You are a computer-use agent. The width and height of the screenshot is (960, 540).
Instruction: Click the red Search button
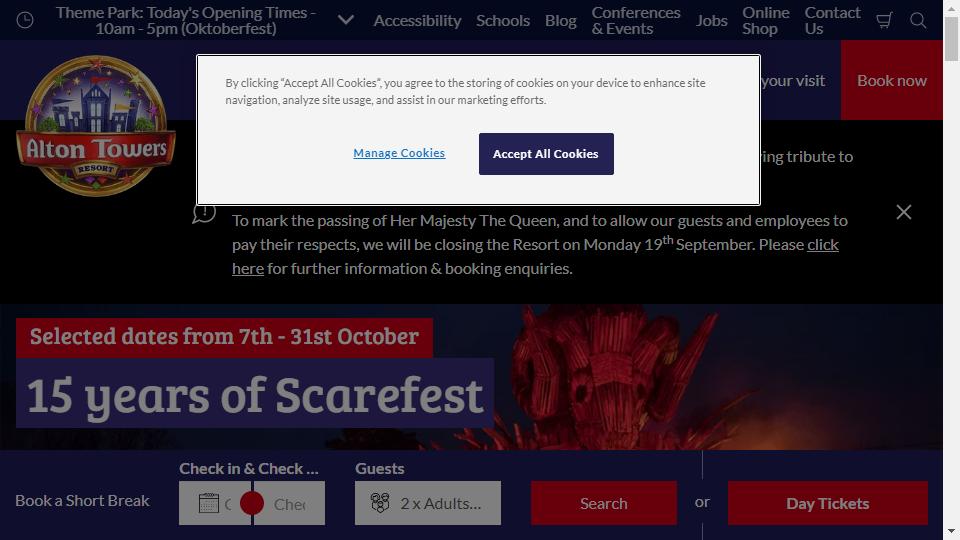coord(604,503)
